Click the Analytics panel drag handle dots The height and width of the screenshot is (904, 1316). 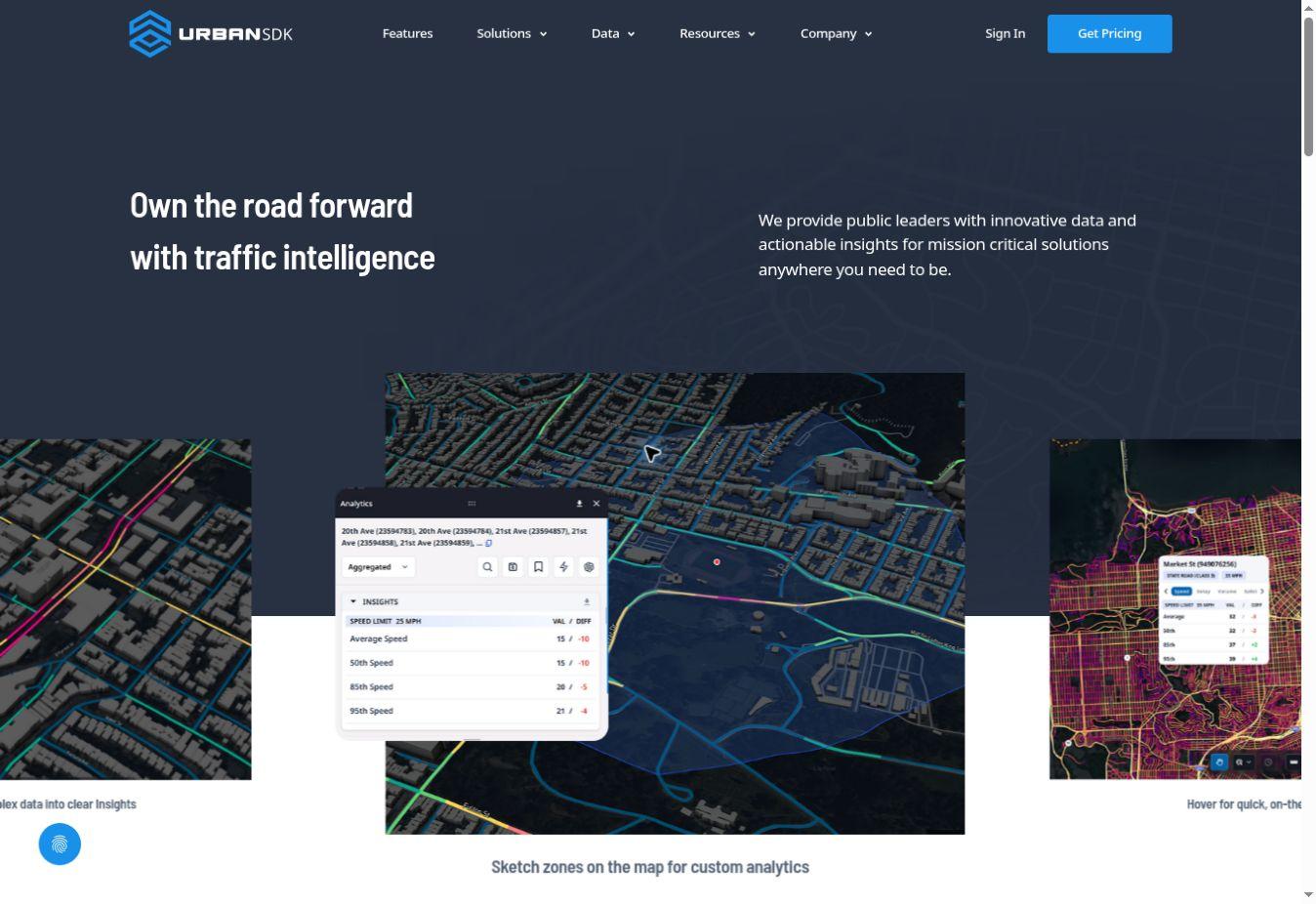pos(472,504)
